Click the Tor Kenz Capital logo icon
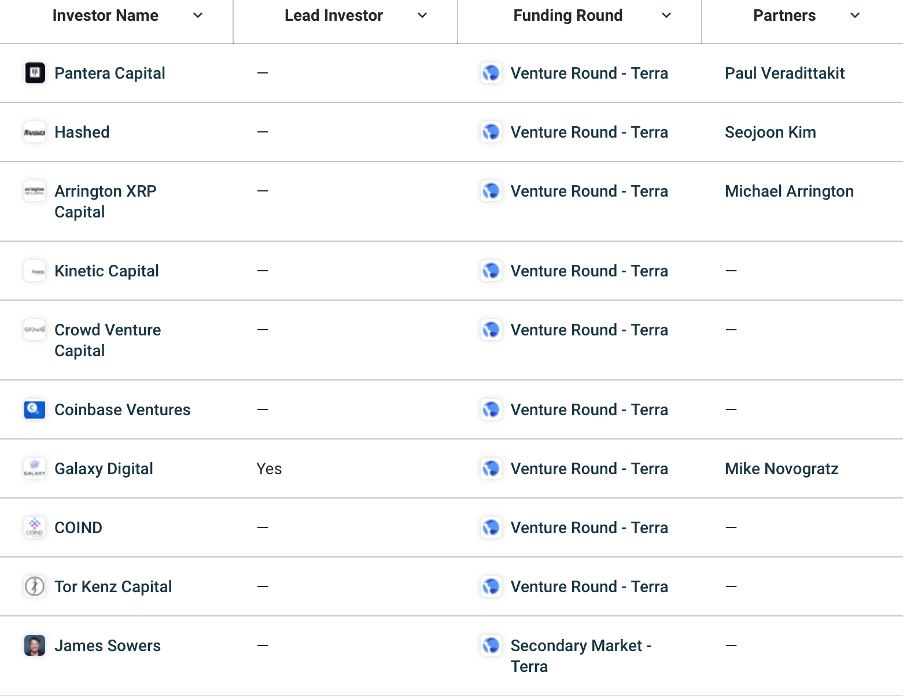Viewport: 904px width, 698px height. pos(35,587)
